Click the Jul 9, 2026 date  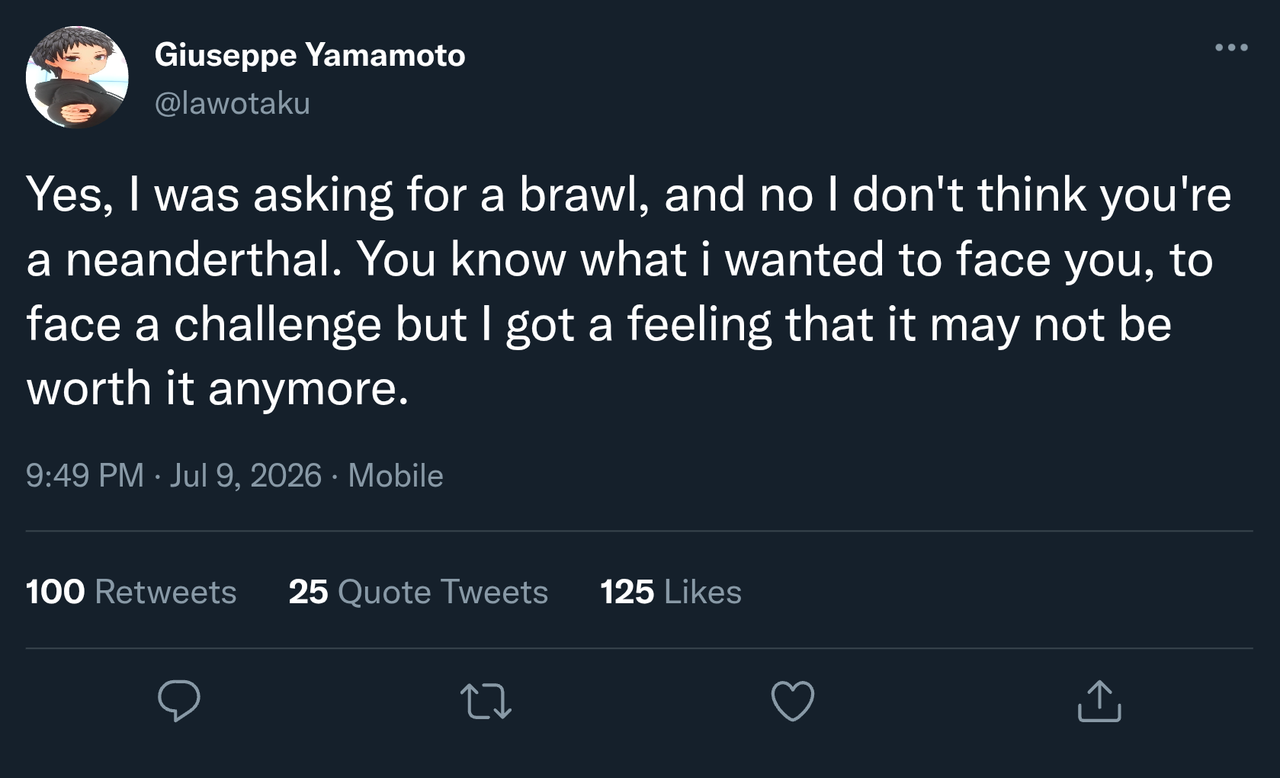point(246,476)
